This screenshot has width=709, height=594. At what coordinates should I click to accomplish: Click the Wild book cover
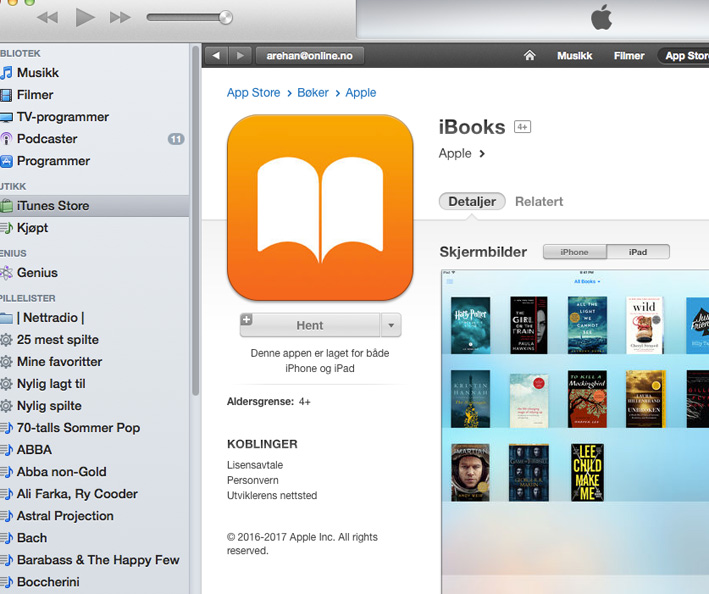click(x=644, y=325)
